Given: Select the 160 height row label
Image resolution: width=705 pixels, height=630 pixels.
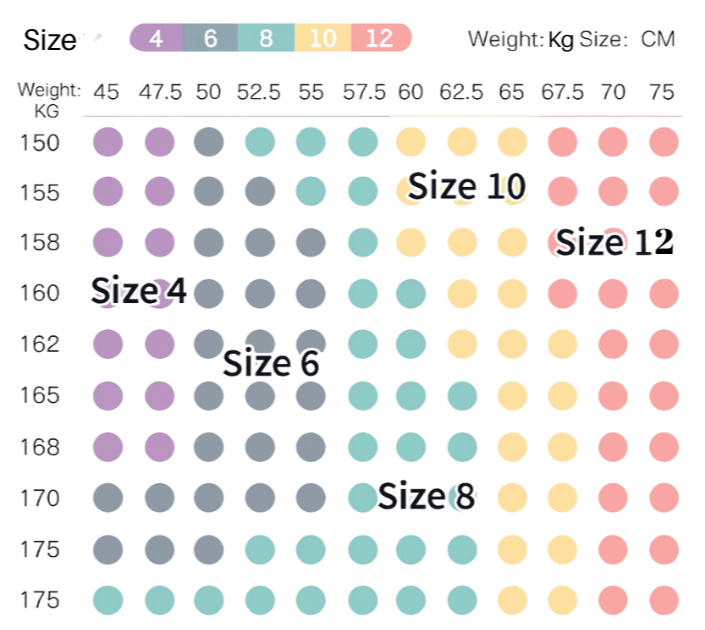Looking at the screenshot, I should point(40,293).
